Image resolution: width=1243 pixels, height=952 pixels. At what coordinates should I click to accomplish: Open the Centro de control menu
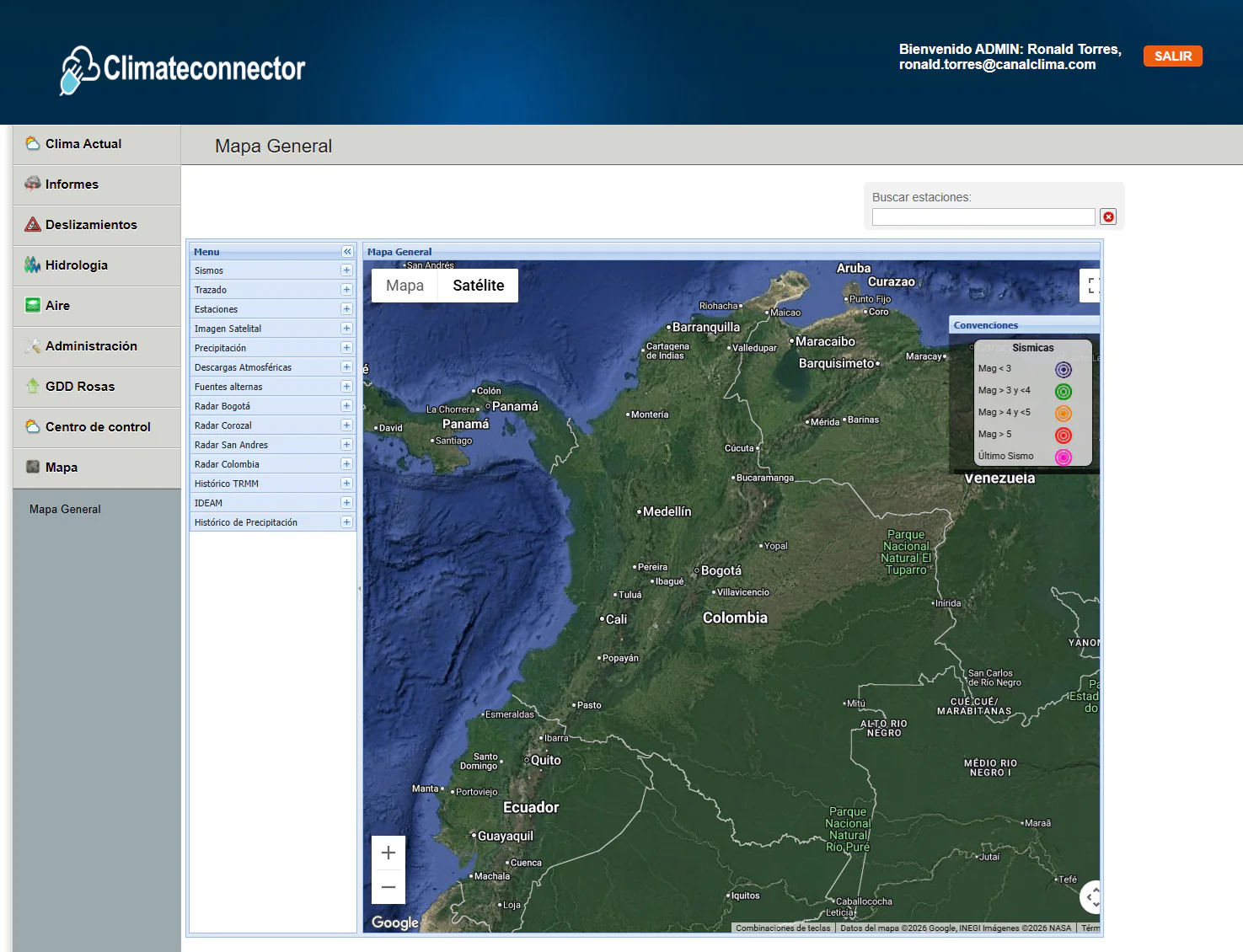(x=98, y=427)
